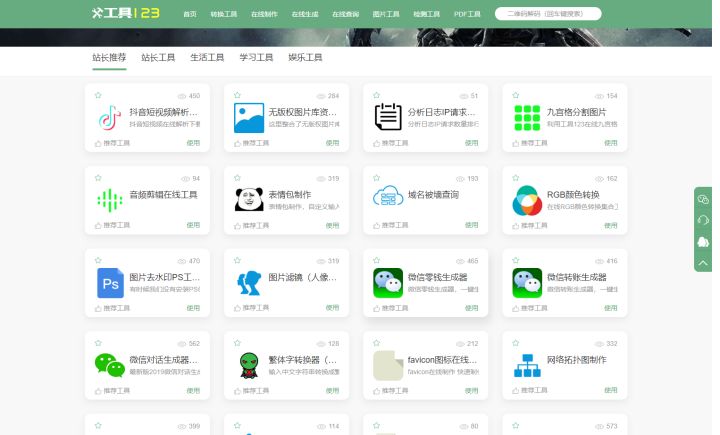The height and width of the screenshot is (435, 720).
Task: Toggle favorite star on 表情包制作 card
Action: point(237,178)
